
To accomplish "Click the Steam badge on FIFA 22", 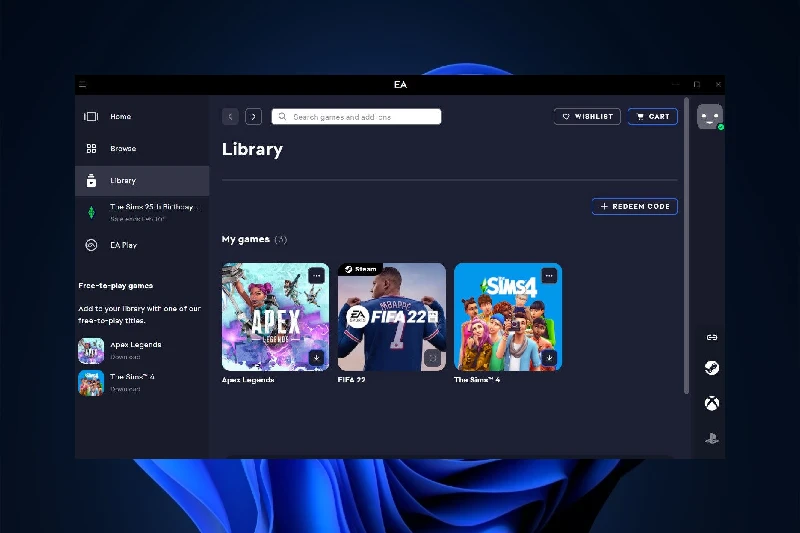I will click(x=360, y=269).
